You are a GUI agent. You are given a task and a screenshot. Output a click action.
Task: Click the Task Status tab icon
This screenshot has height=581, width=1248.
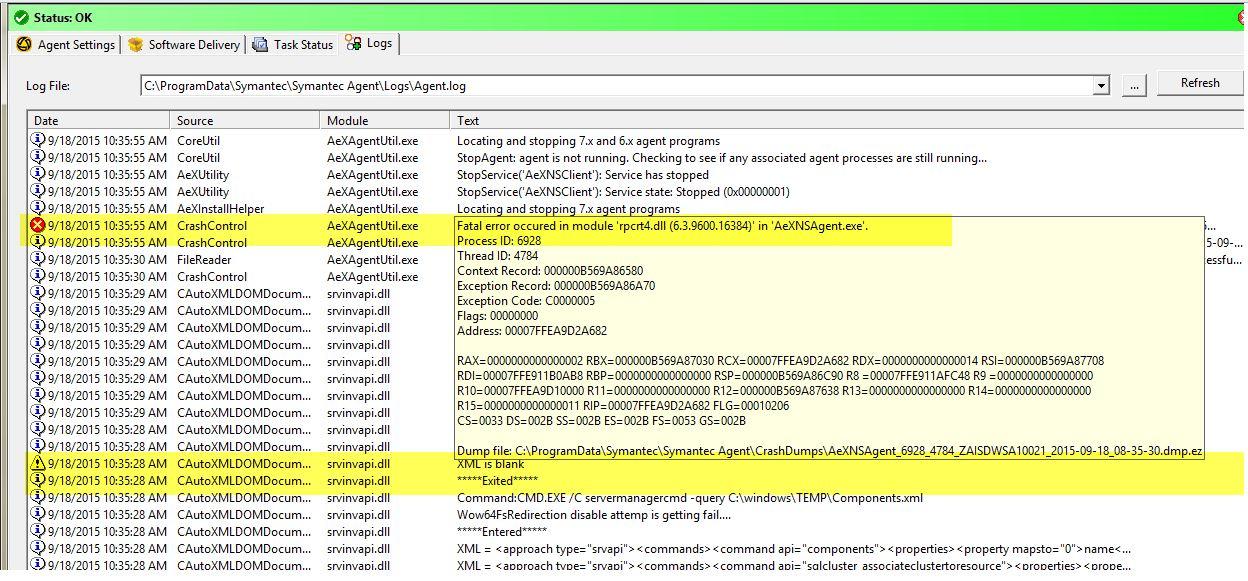[x=260, y=45]
